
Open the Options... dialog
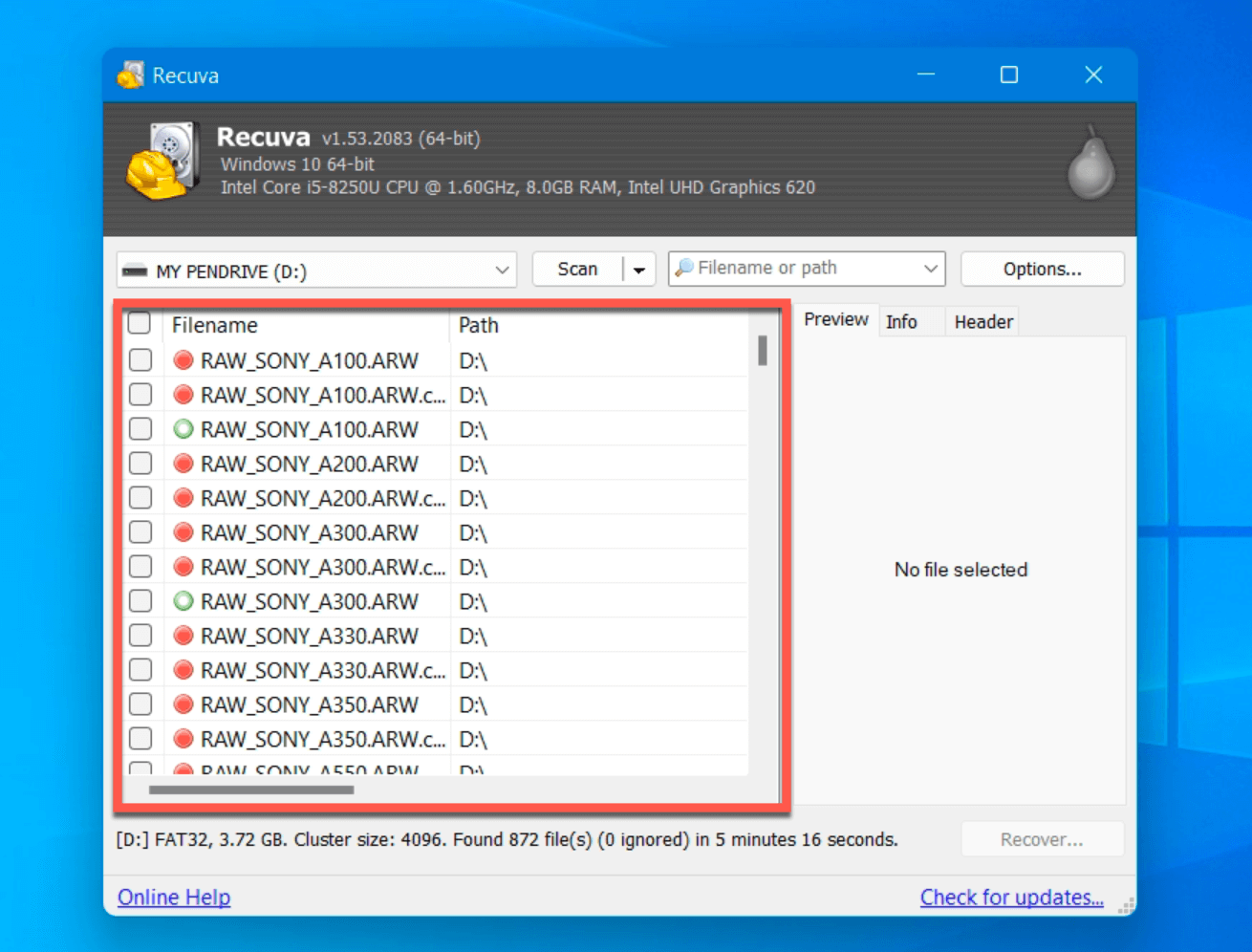pos(1042,270)
